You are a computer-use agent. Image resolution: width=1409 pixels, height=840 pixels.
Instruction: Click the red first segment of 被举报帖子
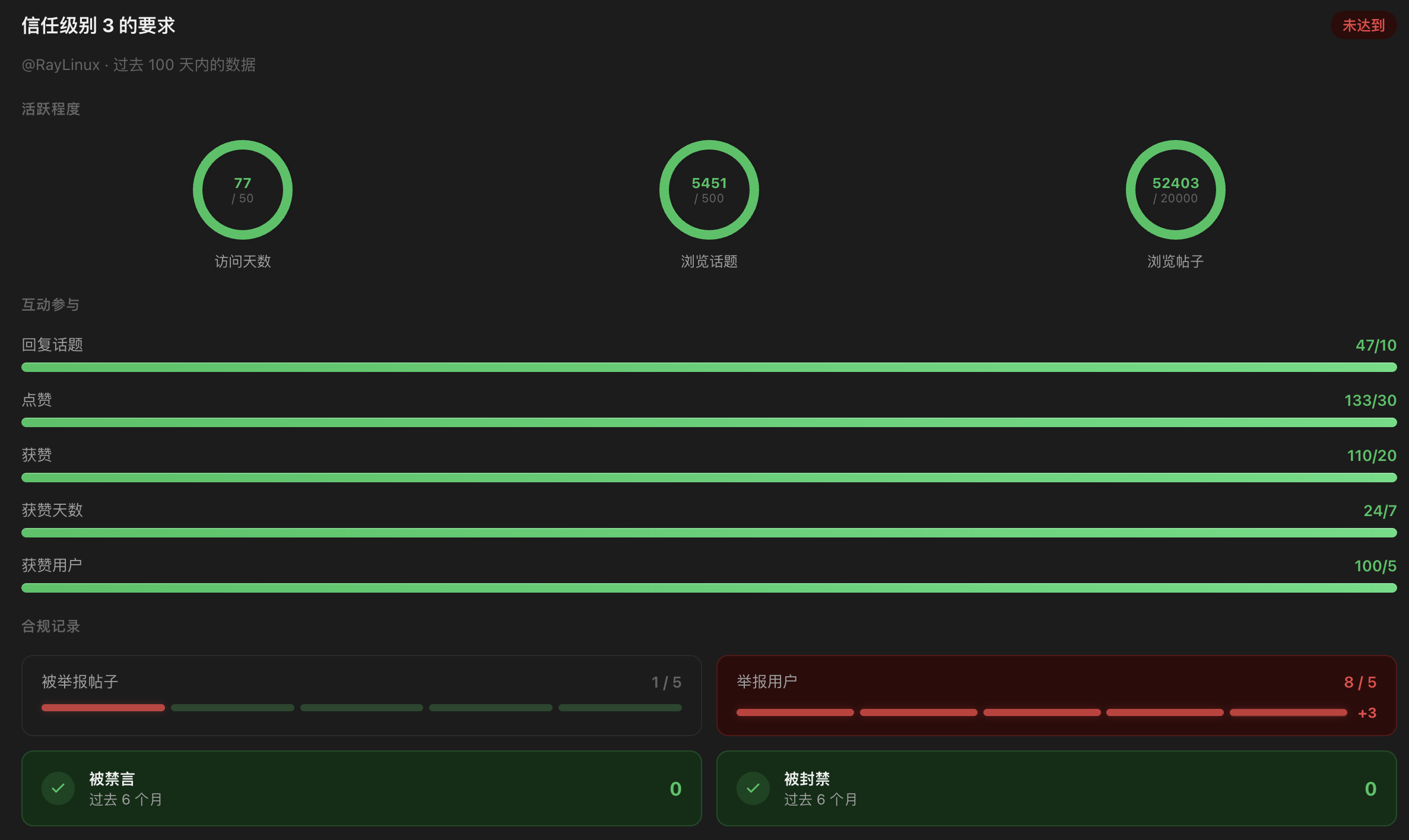click(x=103, y=708)
